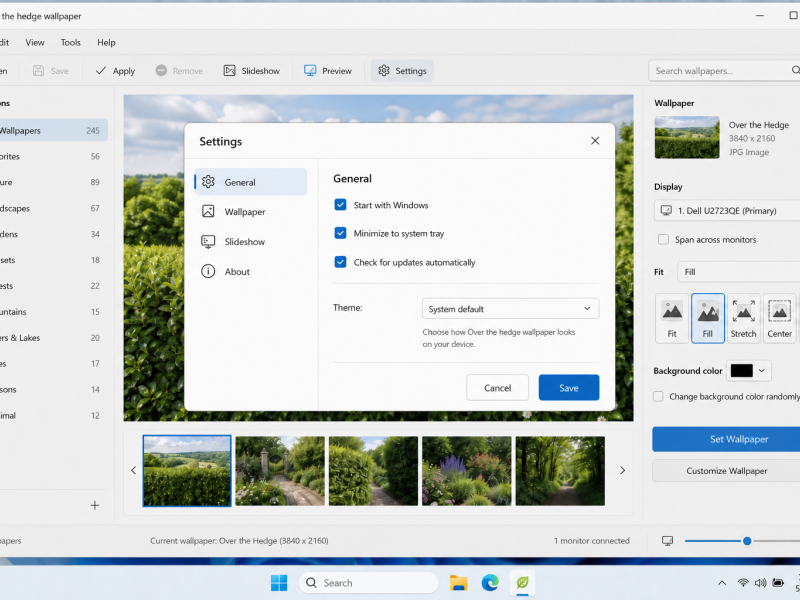Open File Explorer from the taskbar

458,583
